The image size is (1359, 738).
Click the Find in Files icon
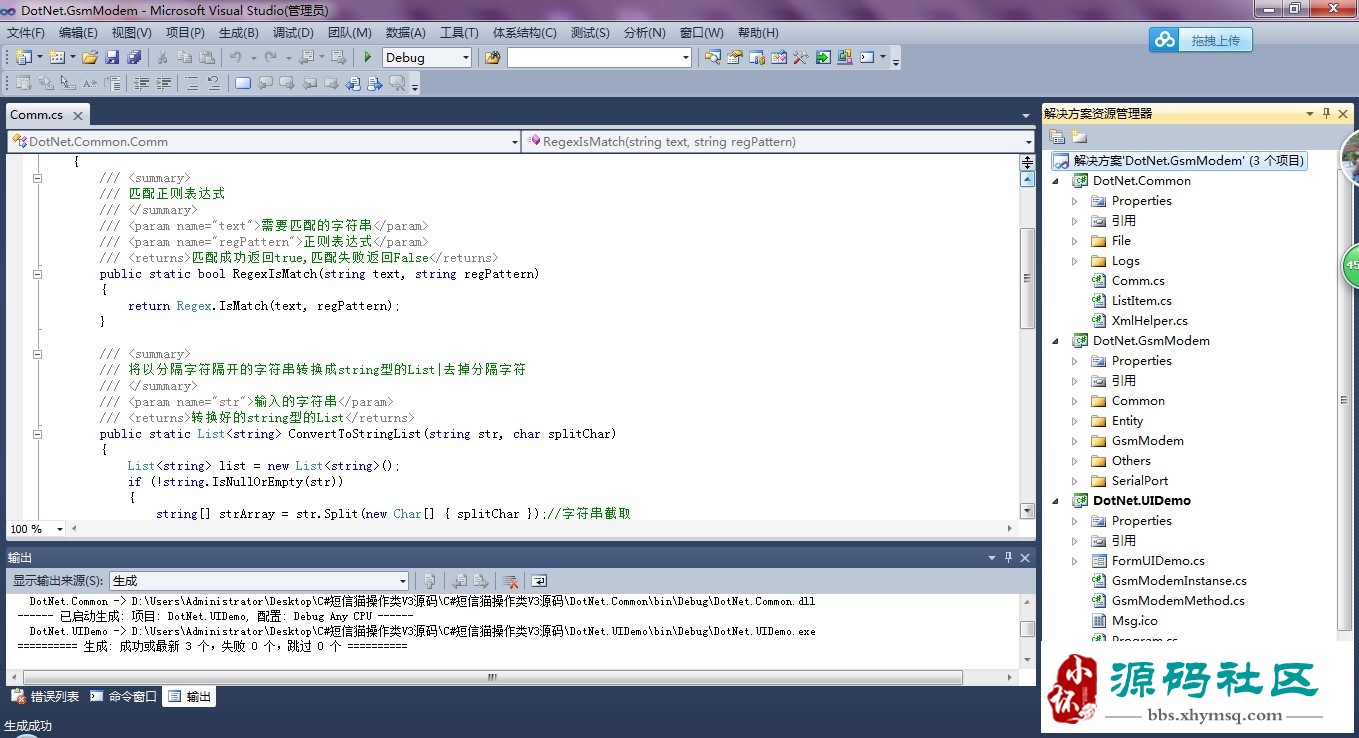(492, 57)
